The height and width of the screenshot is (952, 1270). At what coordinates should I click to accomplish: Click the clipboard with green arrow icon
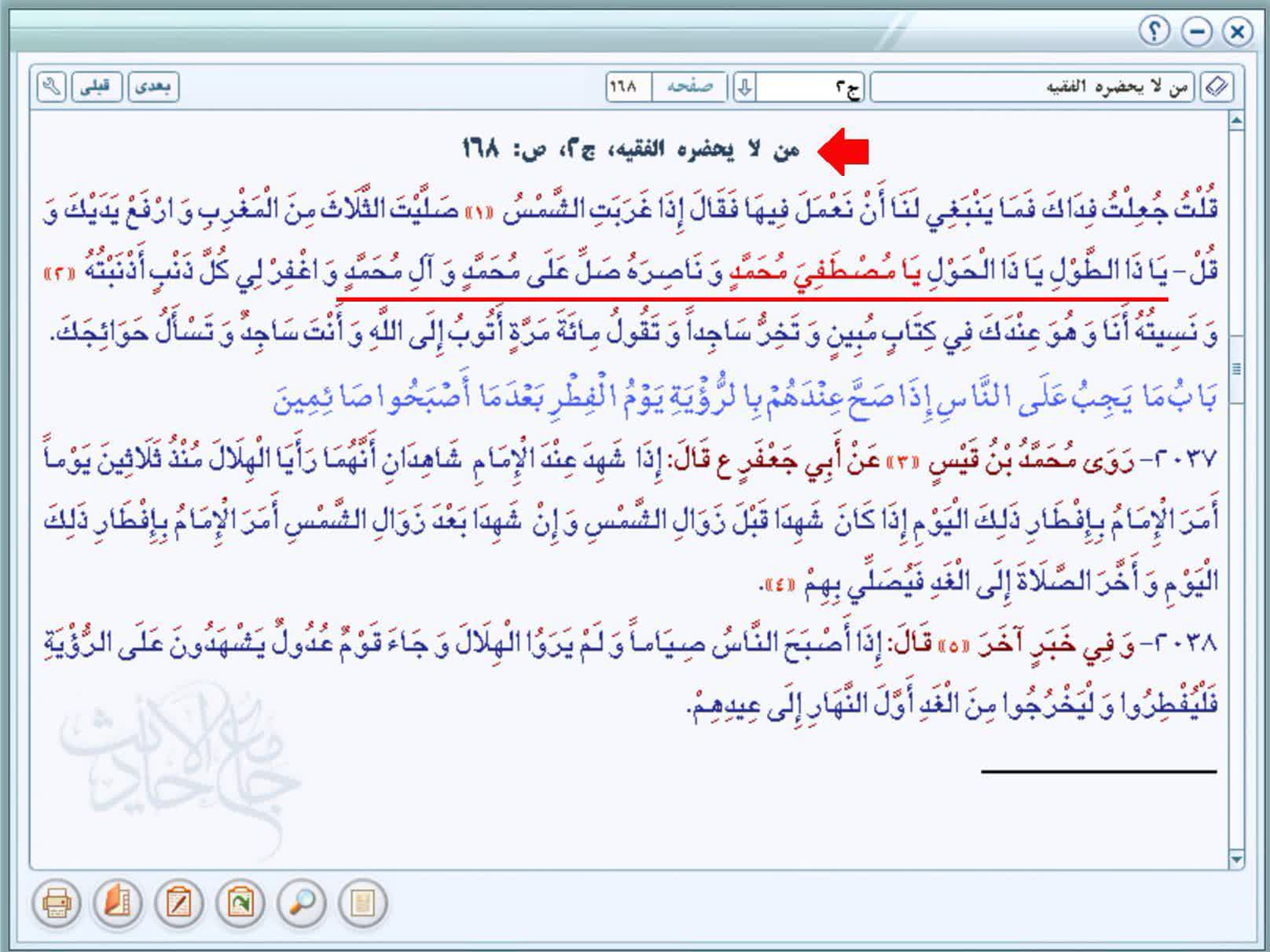click(x=240, y=903)
